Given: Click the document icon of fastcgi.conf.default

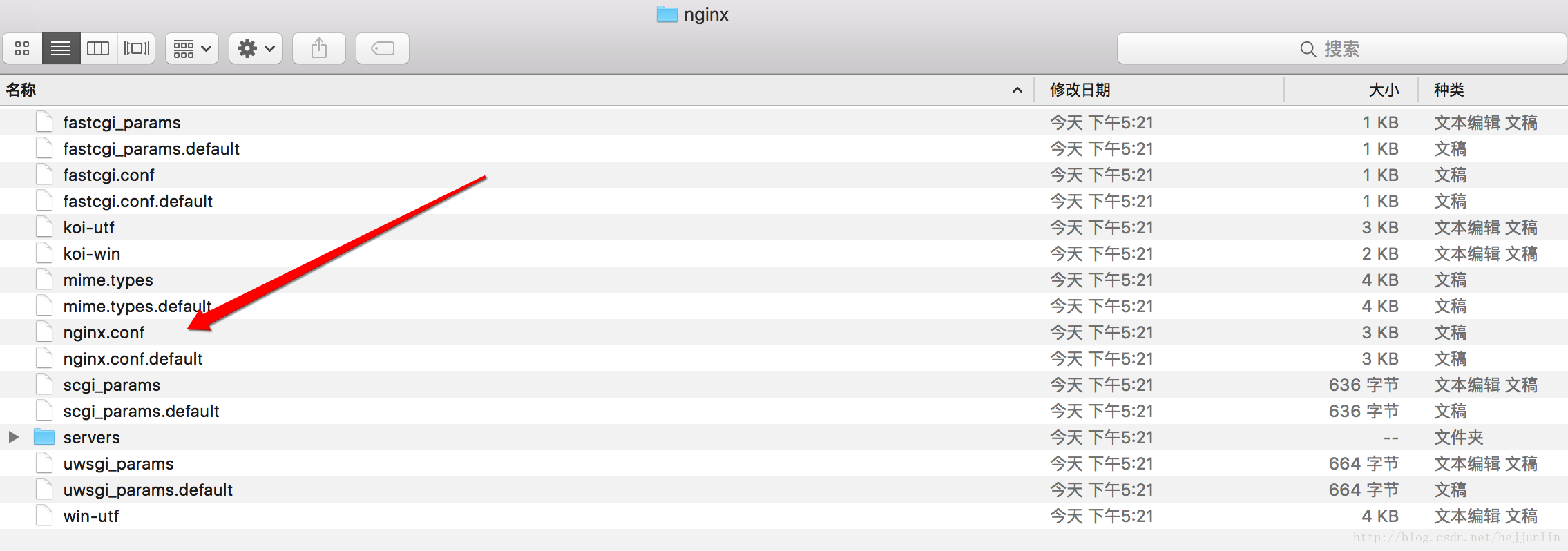Looking at the screenshot, I should [44, 201].
